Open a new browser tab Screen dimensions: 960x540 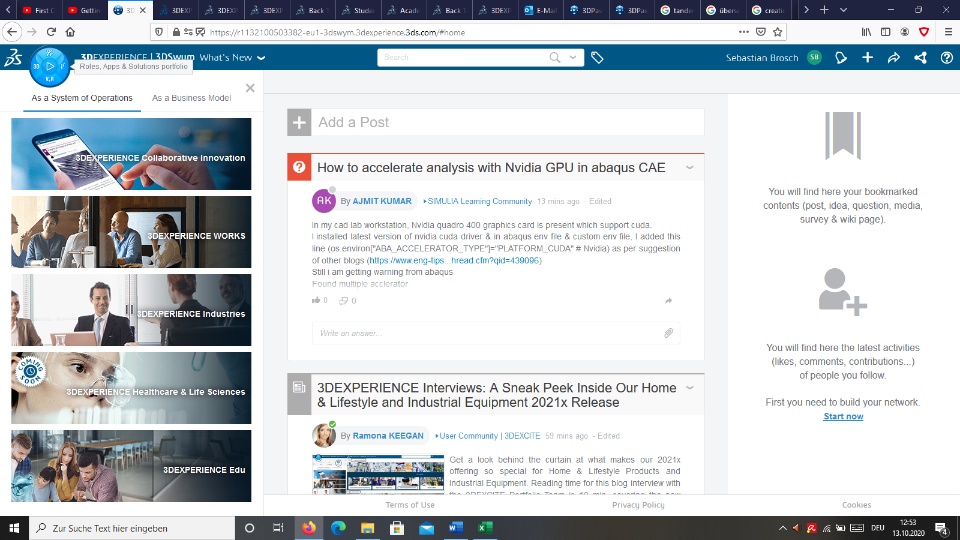pos(824,10)
